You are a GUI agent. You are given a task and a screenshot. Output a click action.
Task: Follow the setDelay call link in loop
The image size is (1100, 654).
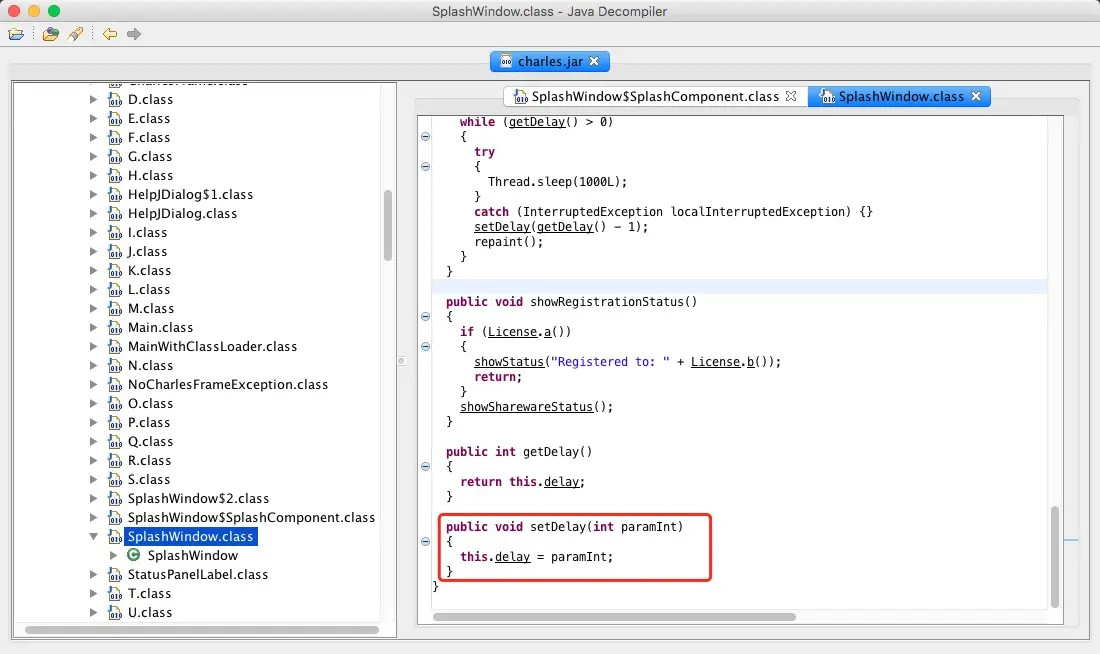pyautogui.click(x=502, y=227)
